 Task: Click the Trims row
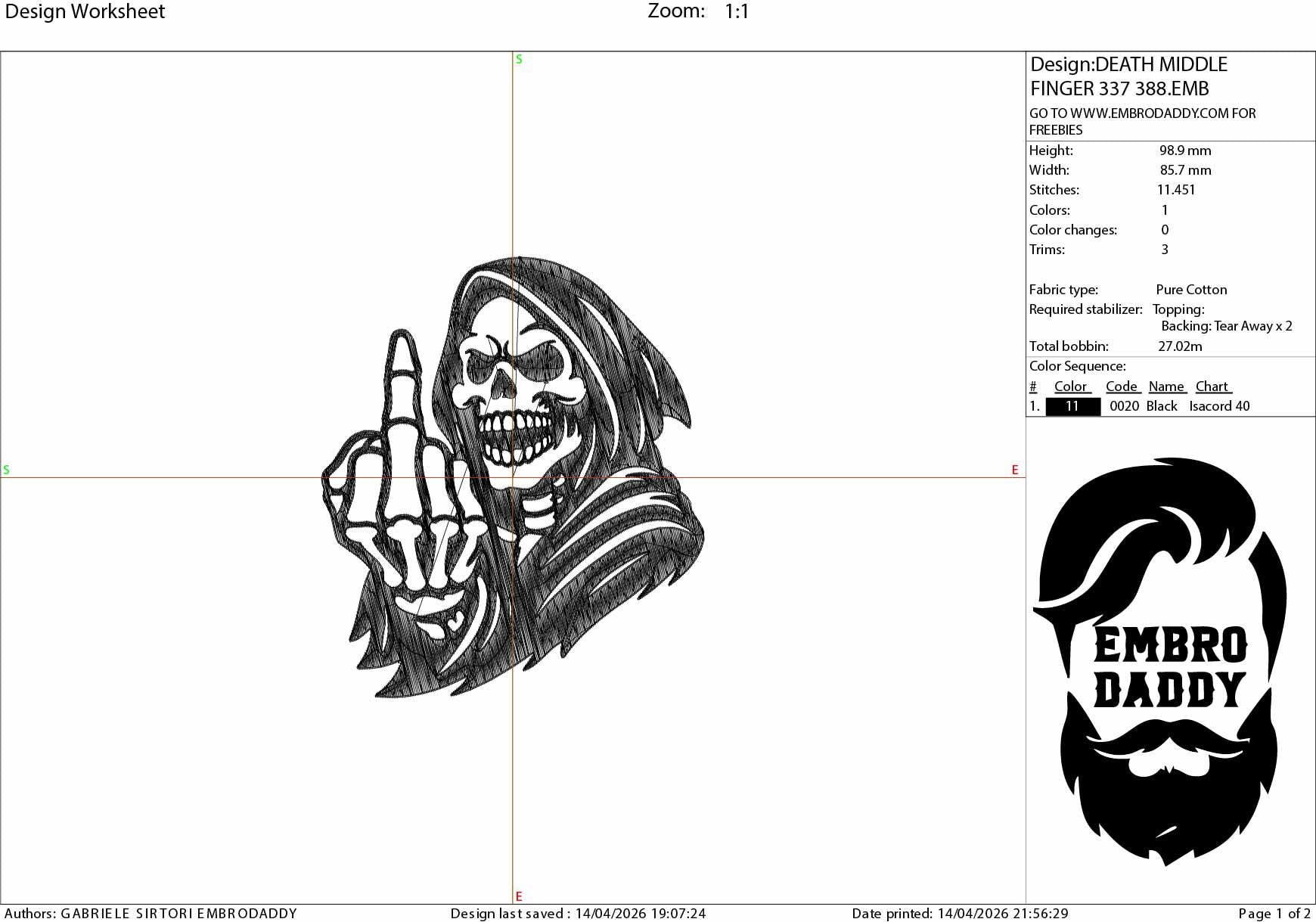1099,250
